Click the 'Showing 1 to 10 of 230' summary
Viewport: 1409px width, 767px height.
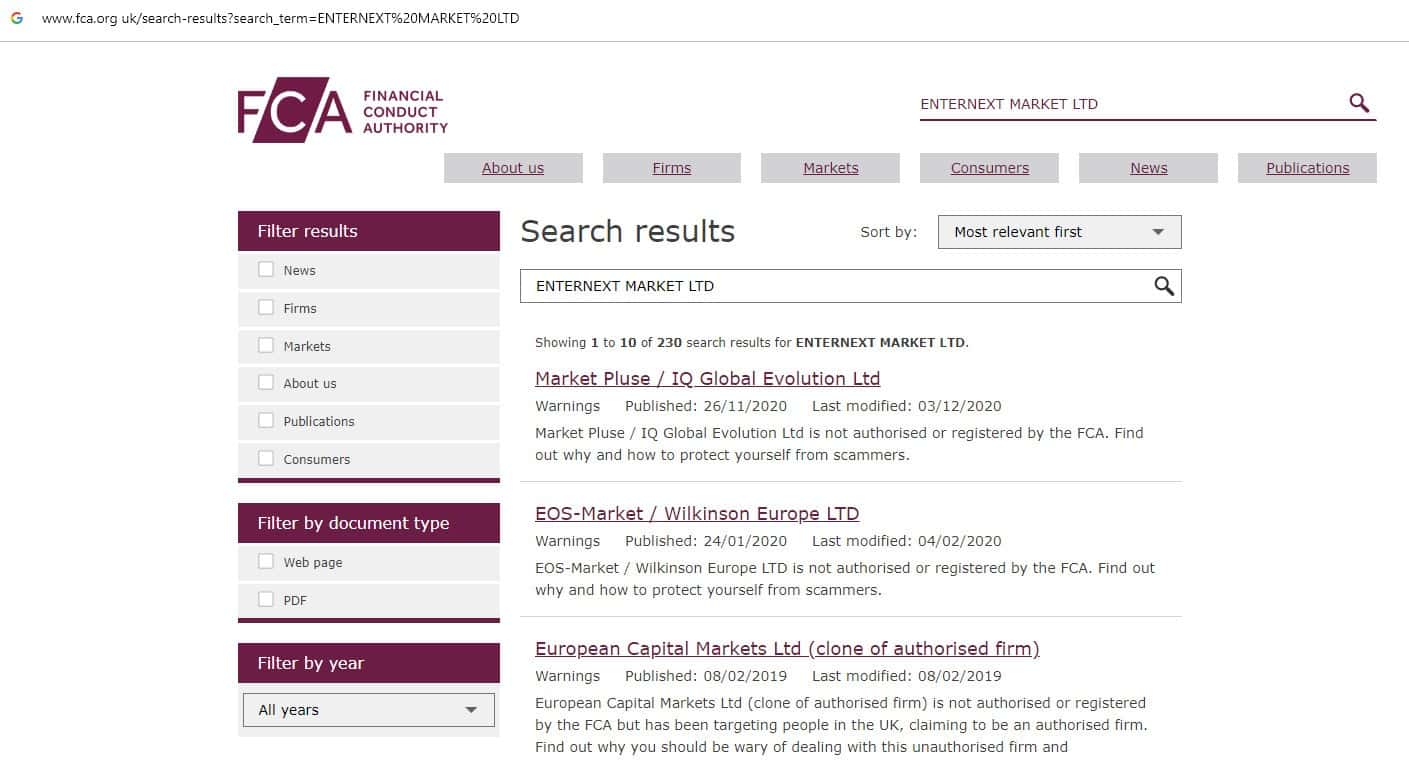click(752, 342)
